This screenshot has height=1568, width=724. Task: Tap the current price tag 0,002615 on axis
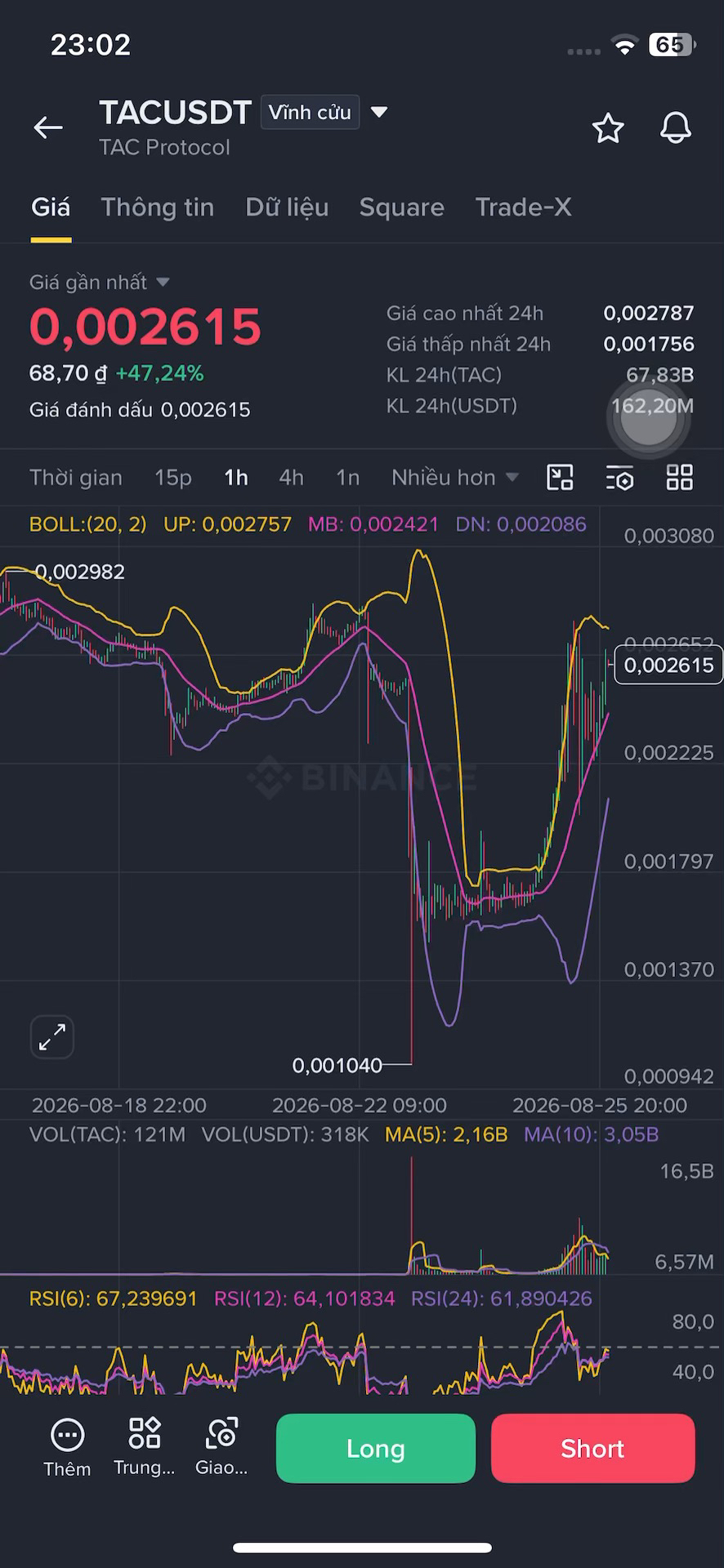click(x=668, y=665)
